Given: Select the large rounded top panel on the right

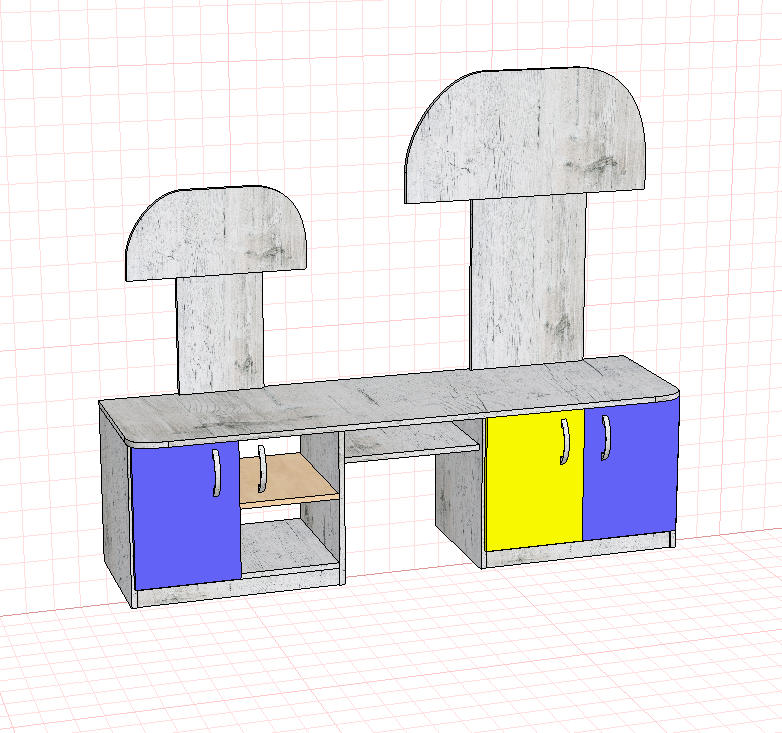Looking at the screenshot, I should pos(524,135).
